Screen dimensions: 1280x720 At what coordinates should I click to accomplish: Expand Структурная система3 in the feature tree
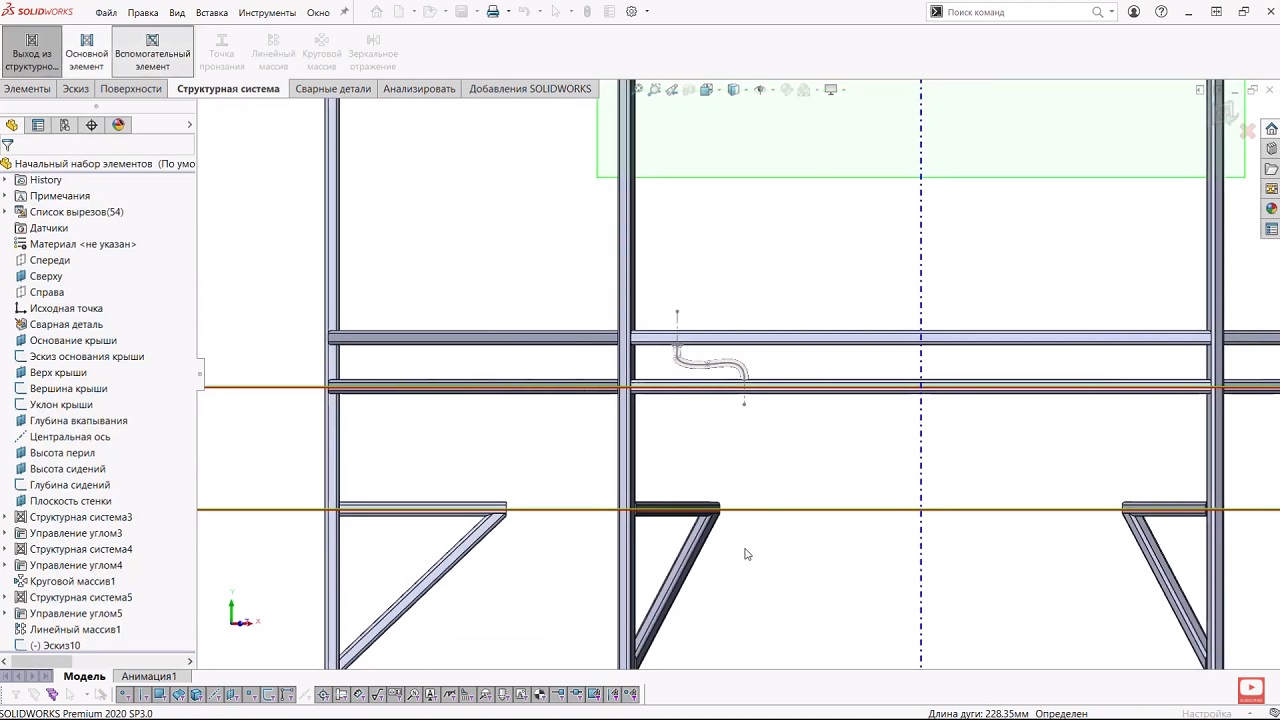pyautogui.click(x=6, y=517)
